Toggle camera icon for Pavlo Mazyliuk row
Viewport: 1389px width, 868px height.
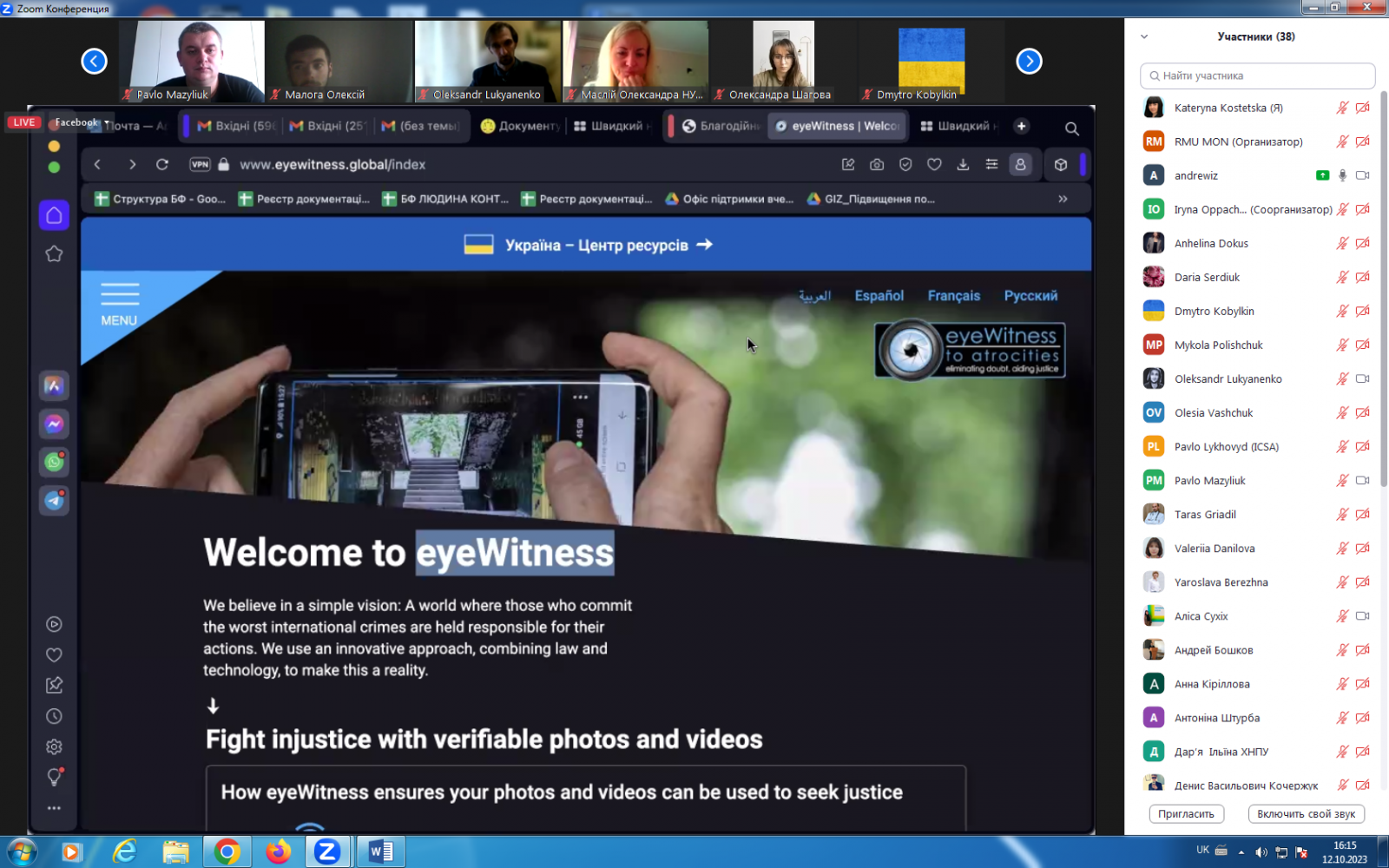pyautogui.click(x=1363, y=480)
